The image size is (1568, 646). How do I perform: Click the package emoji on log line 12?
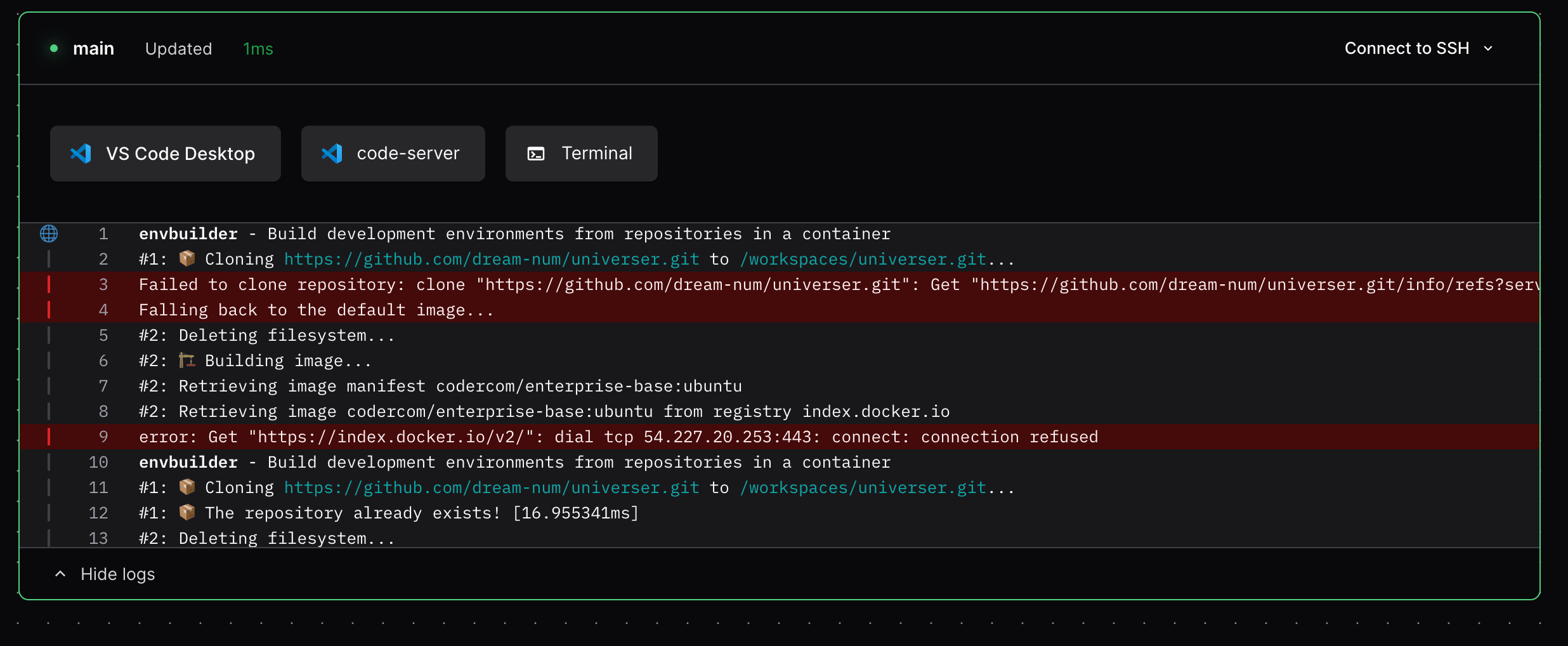187,512
